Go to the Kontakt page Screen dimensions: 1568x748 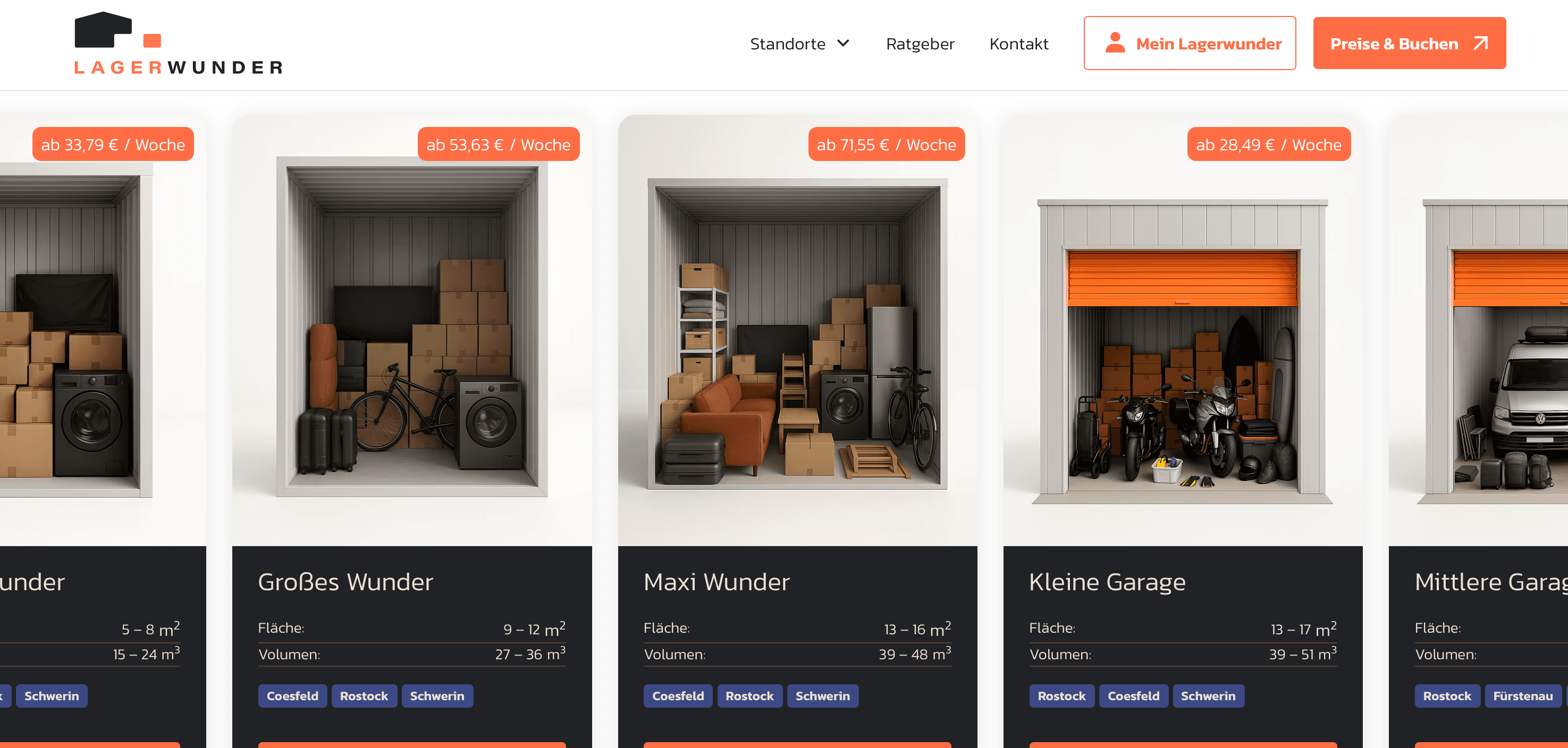(1018, 44)
